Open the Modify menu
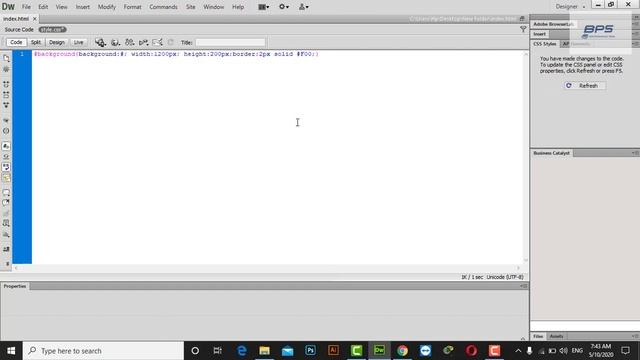This screenshot has height=360, width=640. click(x=107, y=7)
